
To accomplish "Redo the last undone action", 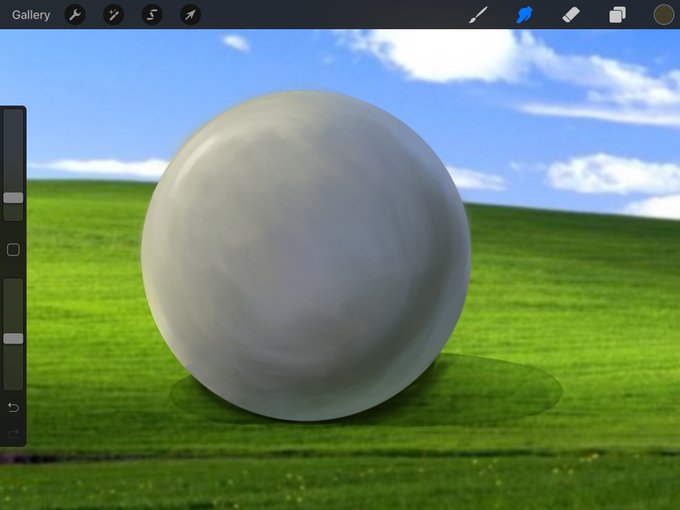I will click(x=13, y=434).
